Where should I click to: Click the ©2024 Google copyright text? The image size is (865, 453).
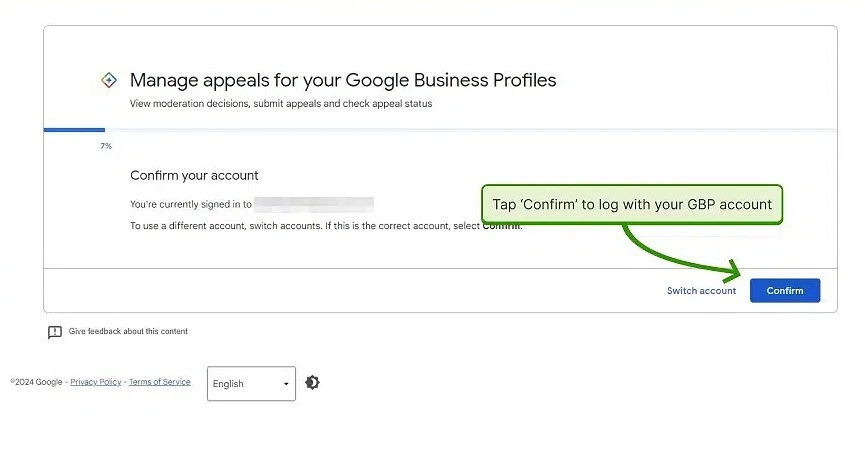click(x=36, y=382)
